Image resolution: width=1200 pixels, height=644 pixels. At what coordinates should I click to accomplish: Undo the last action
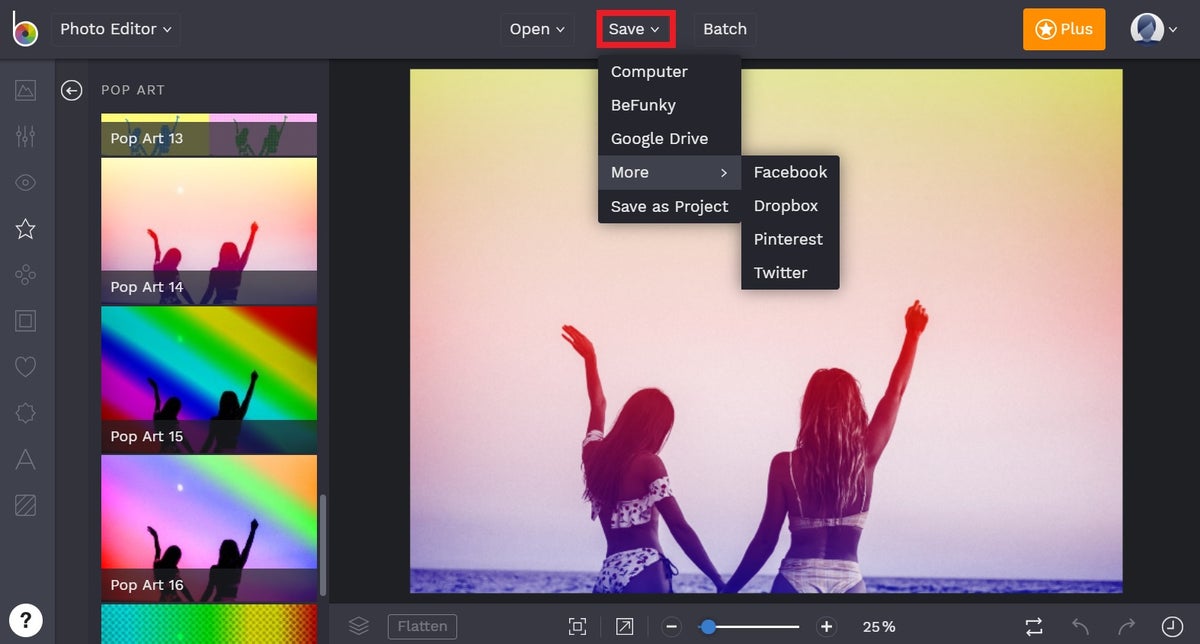[1080, 626]
